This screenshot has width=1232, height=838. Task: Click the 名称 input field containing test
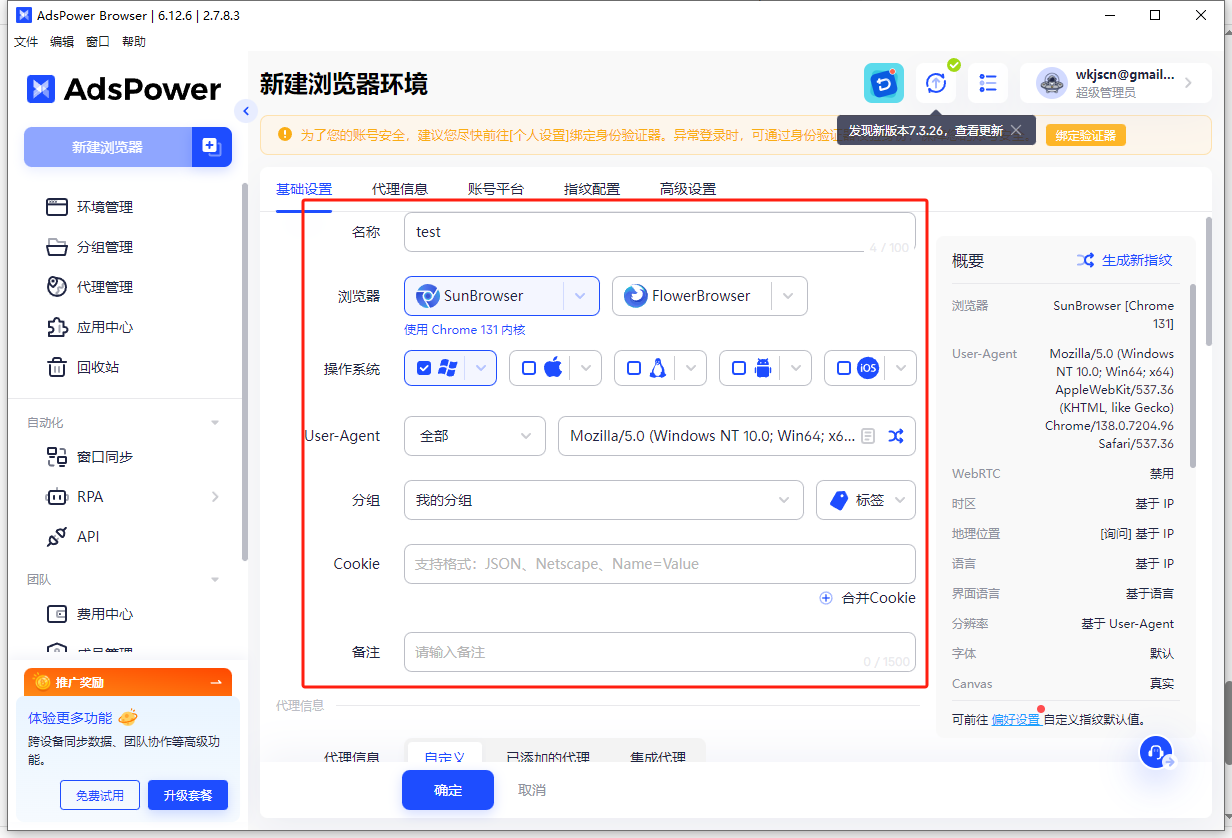(x=660, y=232)
